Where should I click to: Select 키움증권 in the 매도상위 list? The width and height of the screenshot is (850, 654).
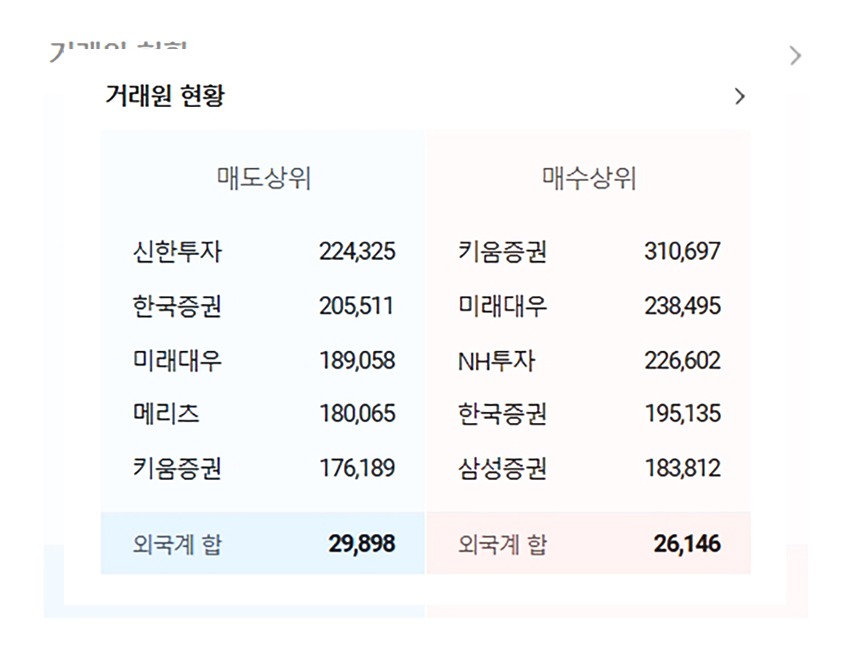click(x=177, y=468)
